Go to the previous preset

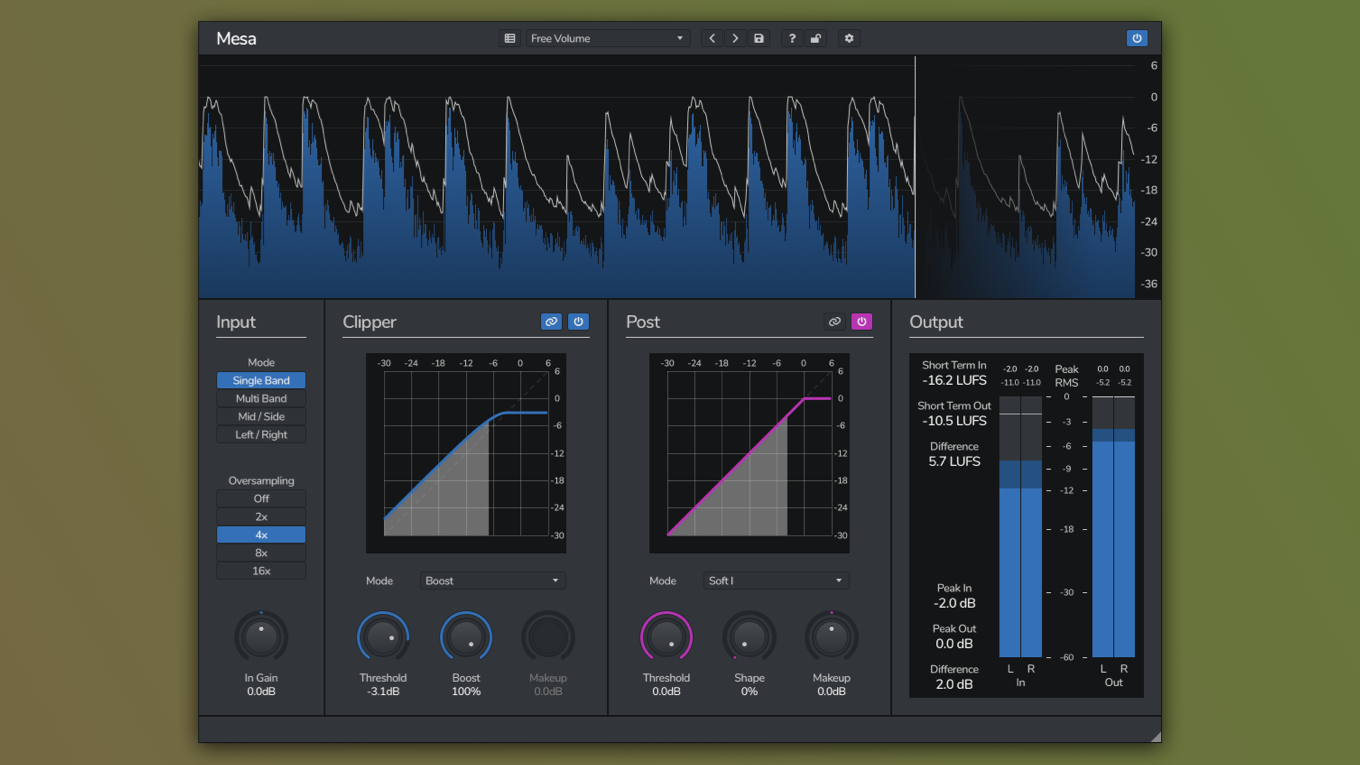tap(712, 38)
